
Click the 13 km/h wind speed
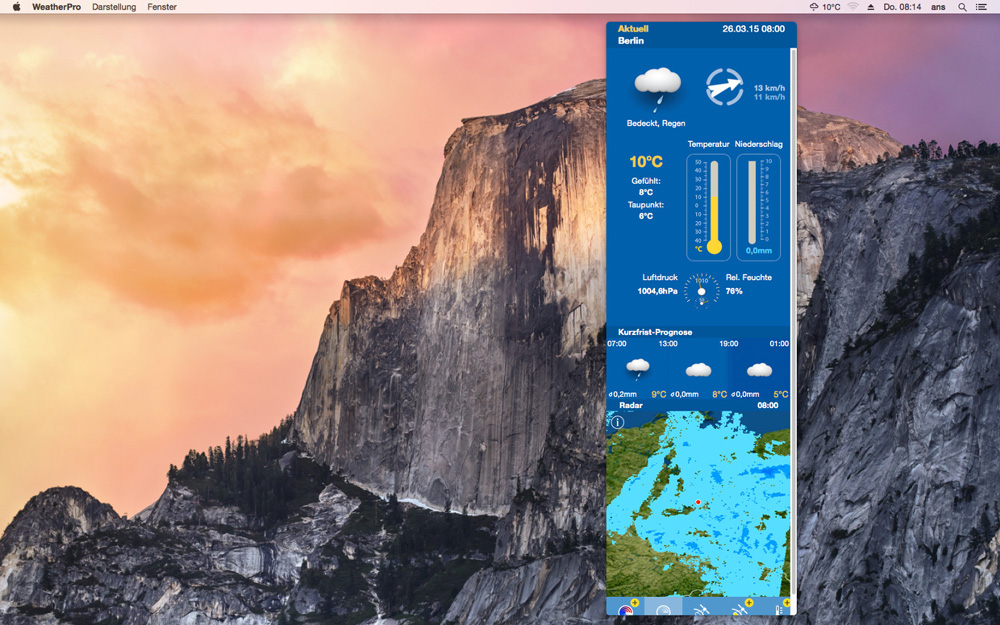coord(769,88)
